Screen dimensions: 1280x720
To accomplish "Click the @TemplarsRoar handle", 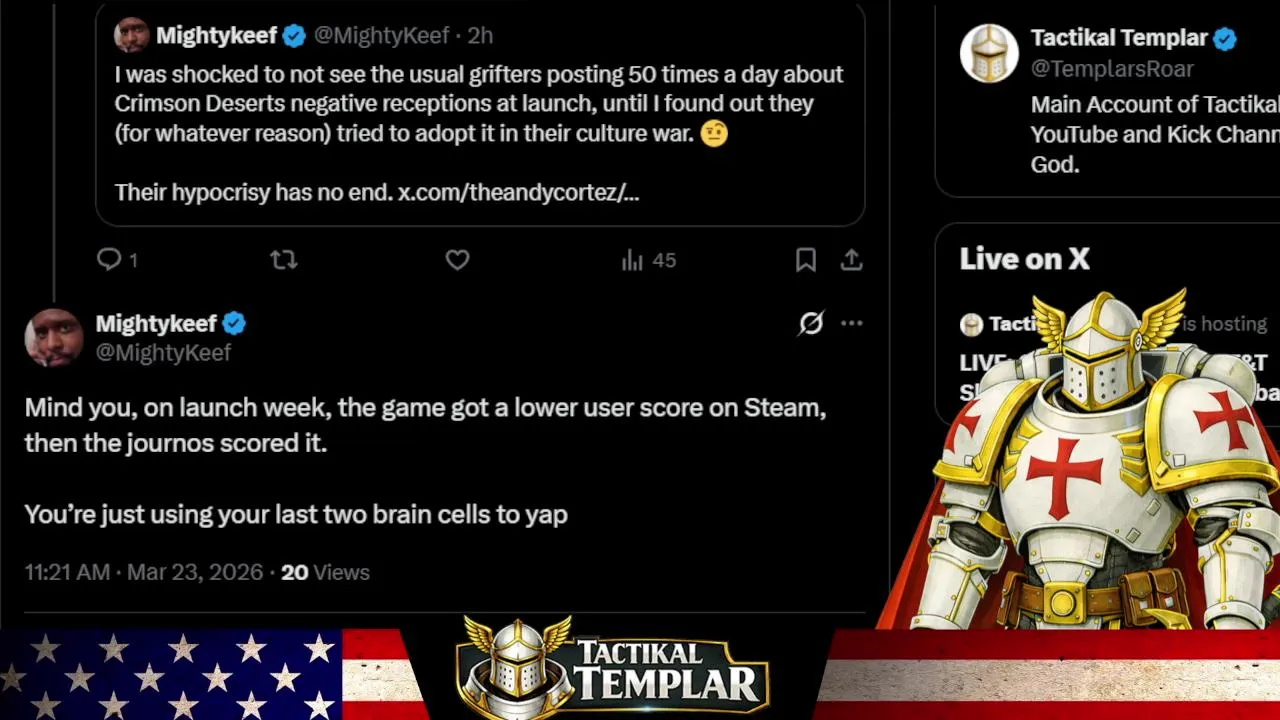I will point(1112,68).
